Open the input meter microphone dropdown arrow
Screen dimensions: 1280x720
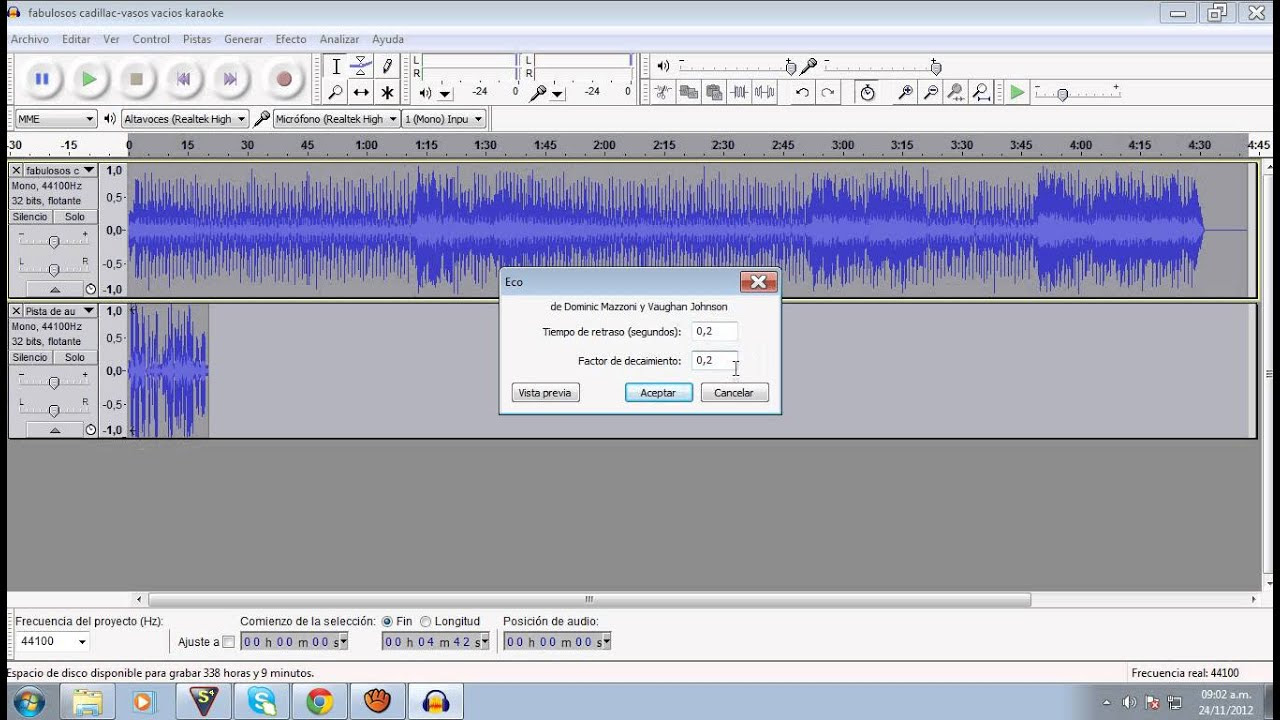pyautogui.click(x=558, y=94)
